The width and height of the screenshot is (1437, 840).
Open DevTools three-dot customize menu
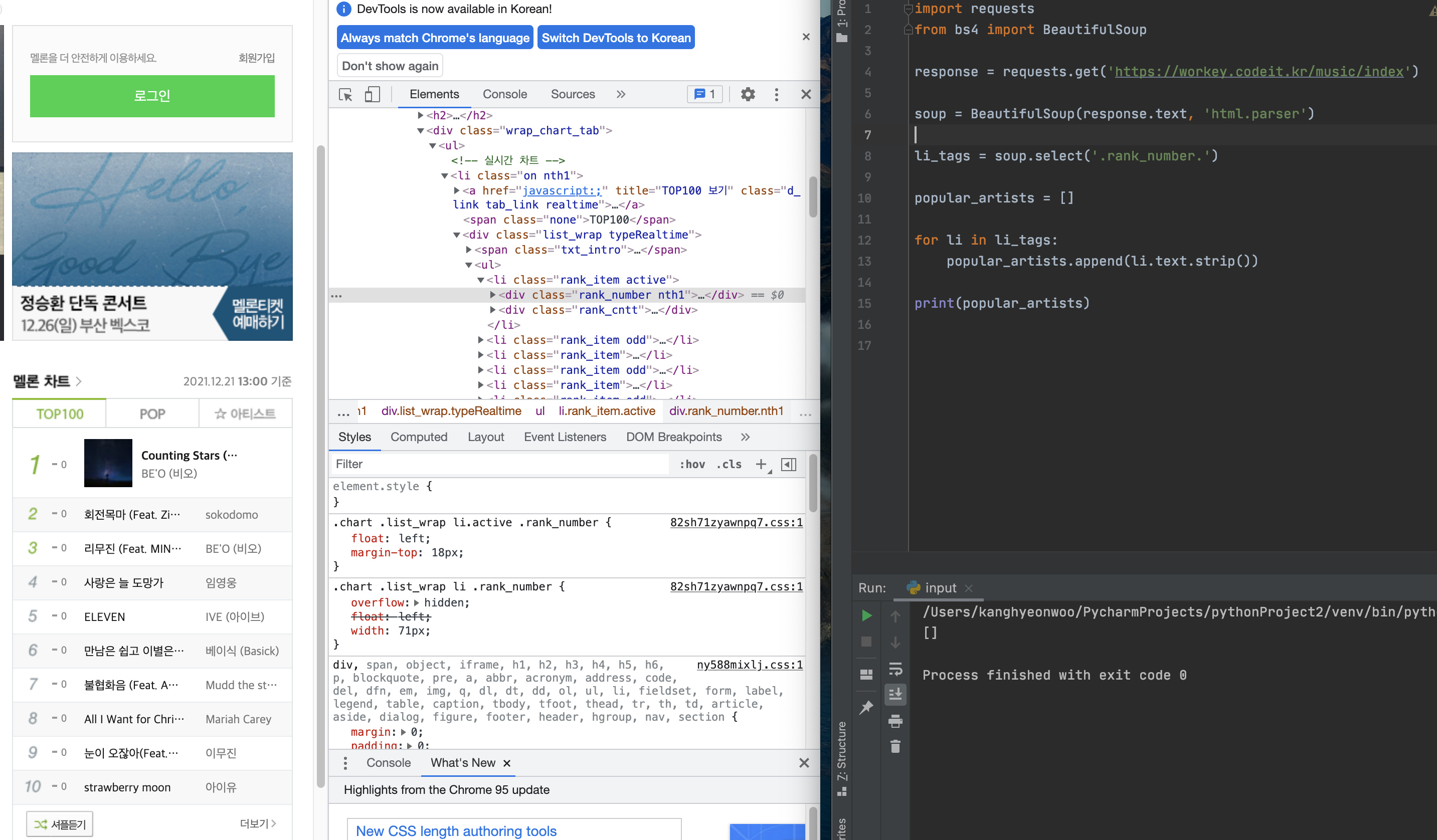click(776, 95)
